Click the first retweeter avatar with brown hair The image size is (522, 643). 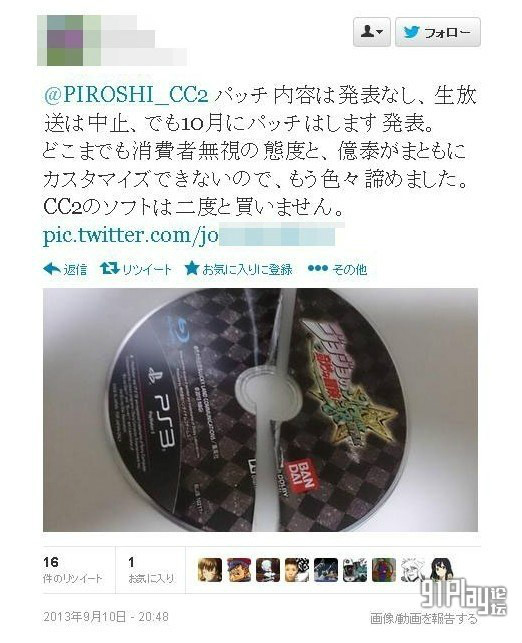(210, 570)
